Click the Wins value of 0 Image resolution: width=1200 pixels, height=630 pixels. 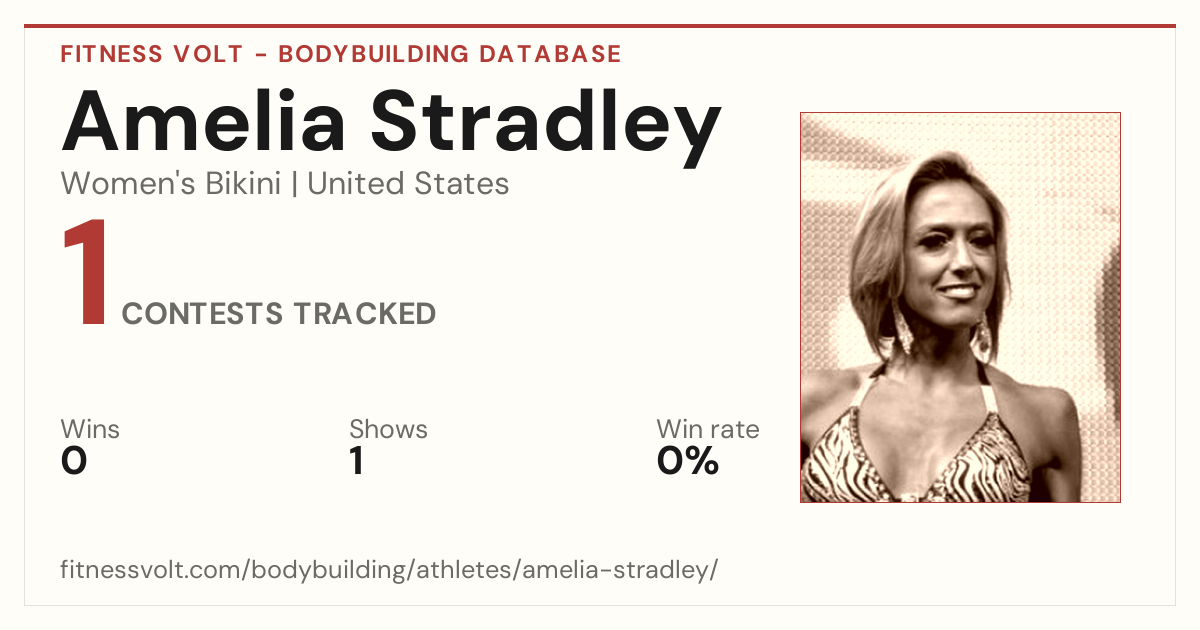(74, 461)
